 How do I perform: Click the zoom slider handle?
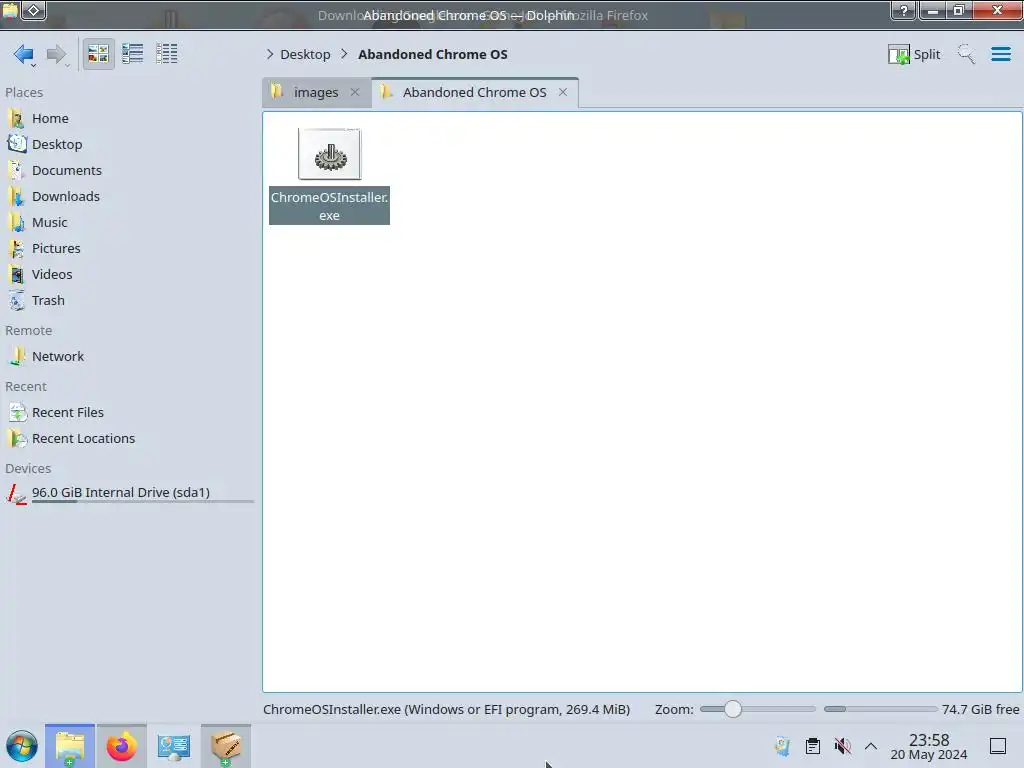point(733,709)
